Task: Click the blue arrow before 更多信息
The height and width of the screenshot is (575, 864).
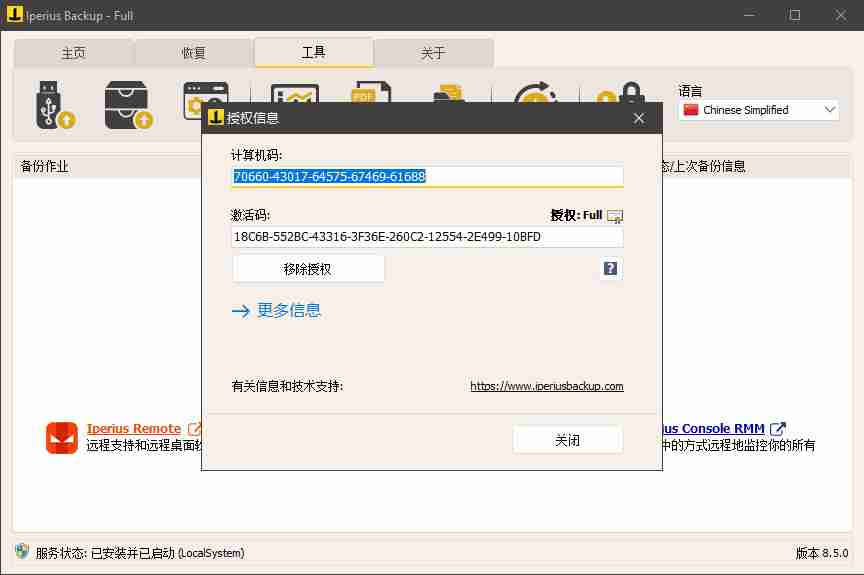Action: [x=241, y=311]
